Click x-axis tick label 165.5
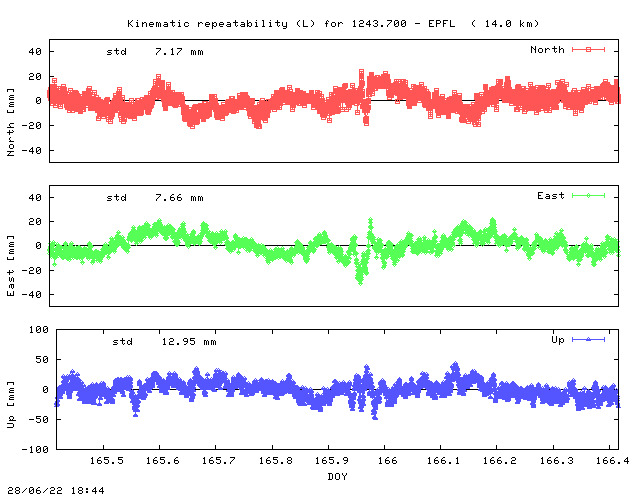The width and height of the screenshot is (640, 496). click(107, 460)
